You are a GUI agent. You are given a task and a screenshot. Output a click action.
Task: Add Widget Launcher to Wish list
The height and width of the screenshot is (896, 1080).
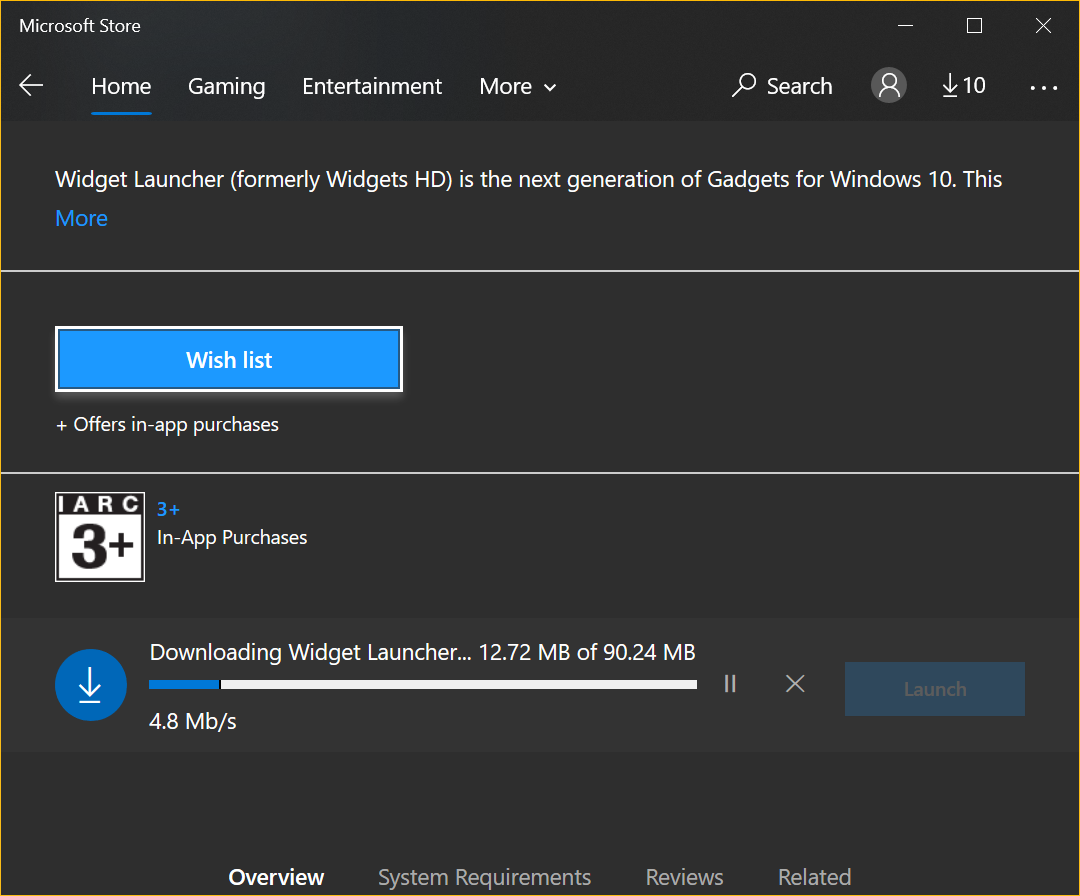pos(228,360)
